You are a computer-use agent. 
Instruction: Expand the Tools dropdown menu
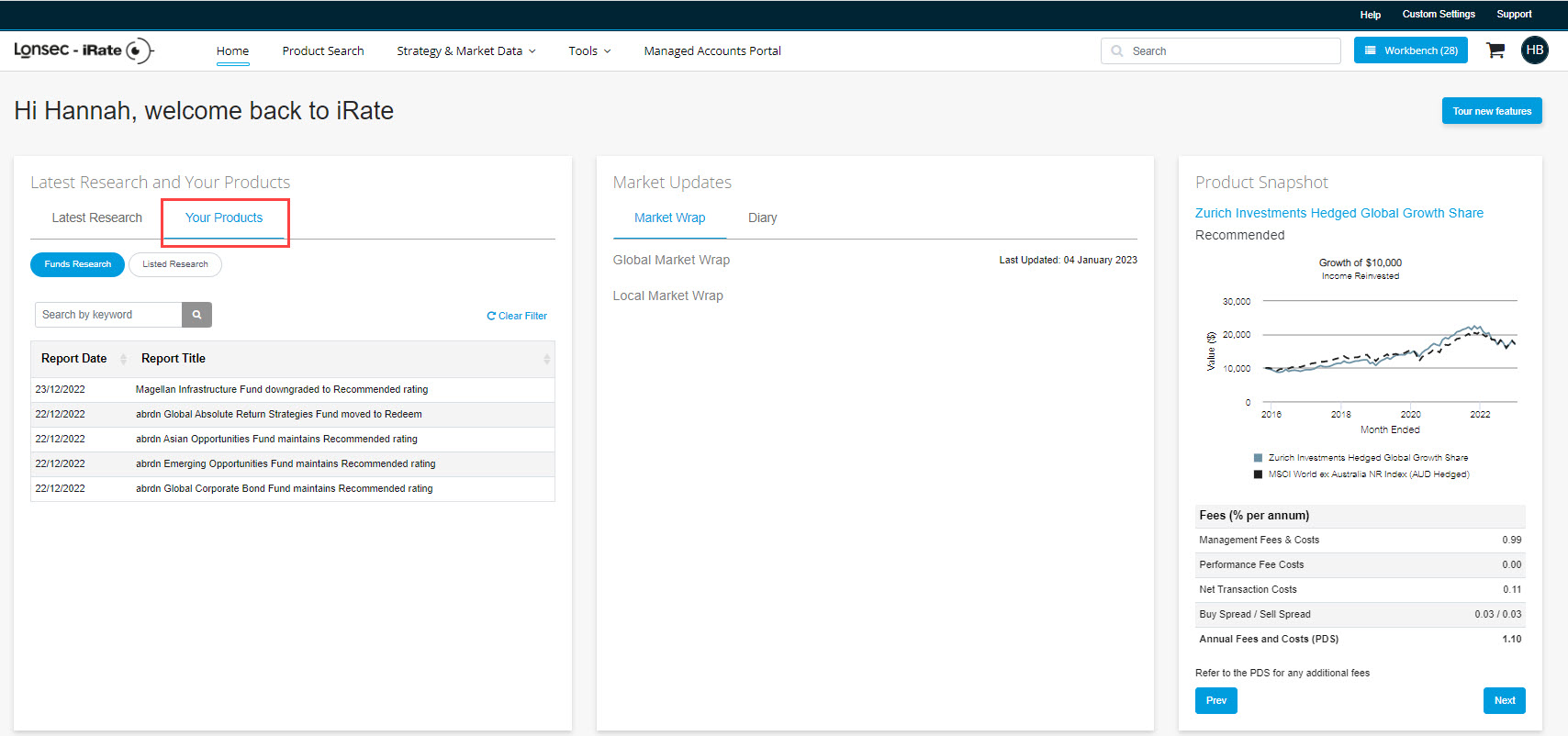click(589, 51)
